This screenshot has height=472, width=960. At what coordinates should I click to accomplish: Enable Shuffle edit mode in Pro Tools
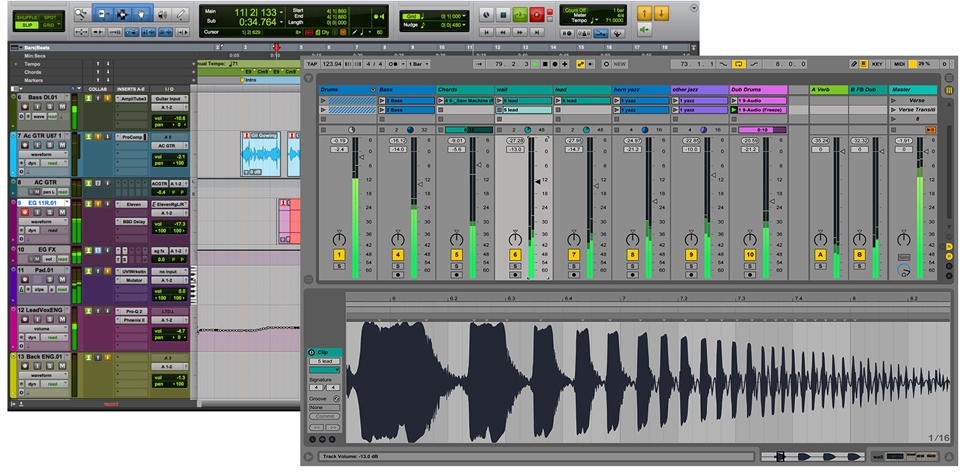click(27, 17)
